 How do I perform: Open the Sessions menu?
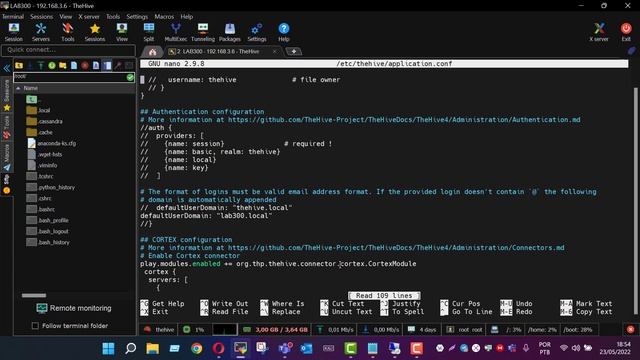coord(41,17)
